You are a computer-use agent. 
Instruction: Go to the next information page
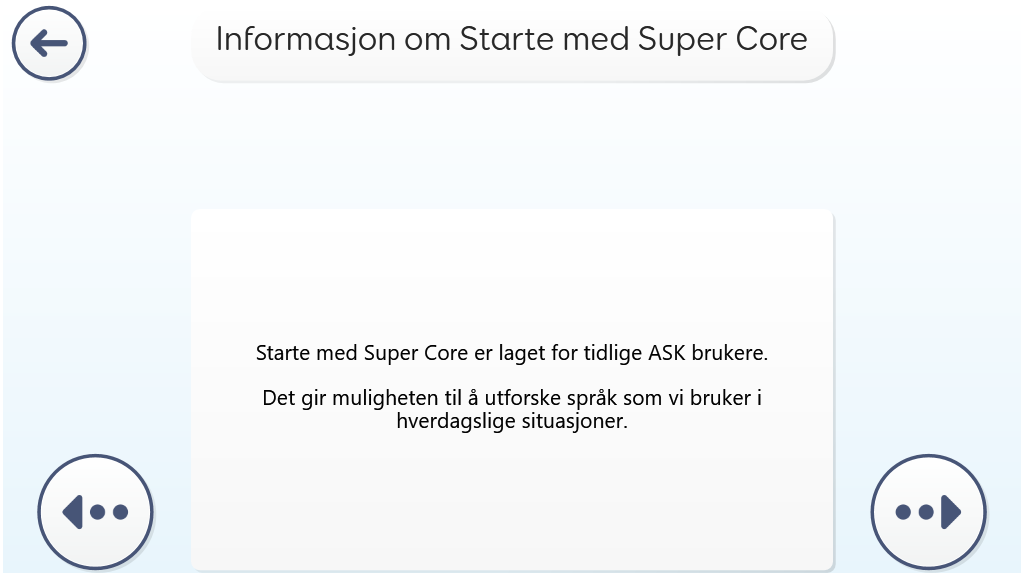[x=928, y=511]
